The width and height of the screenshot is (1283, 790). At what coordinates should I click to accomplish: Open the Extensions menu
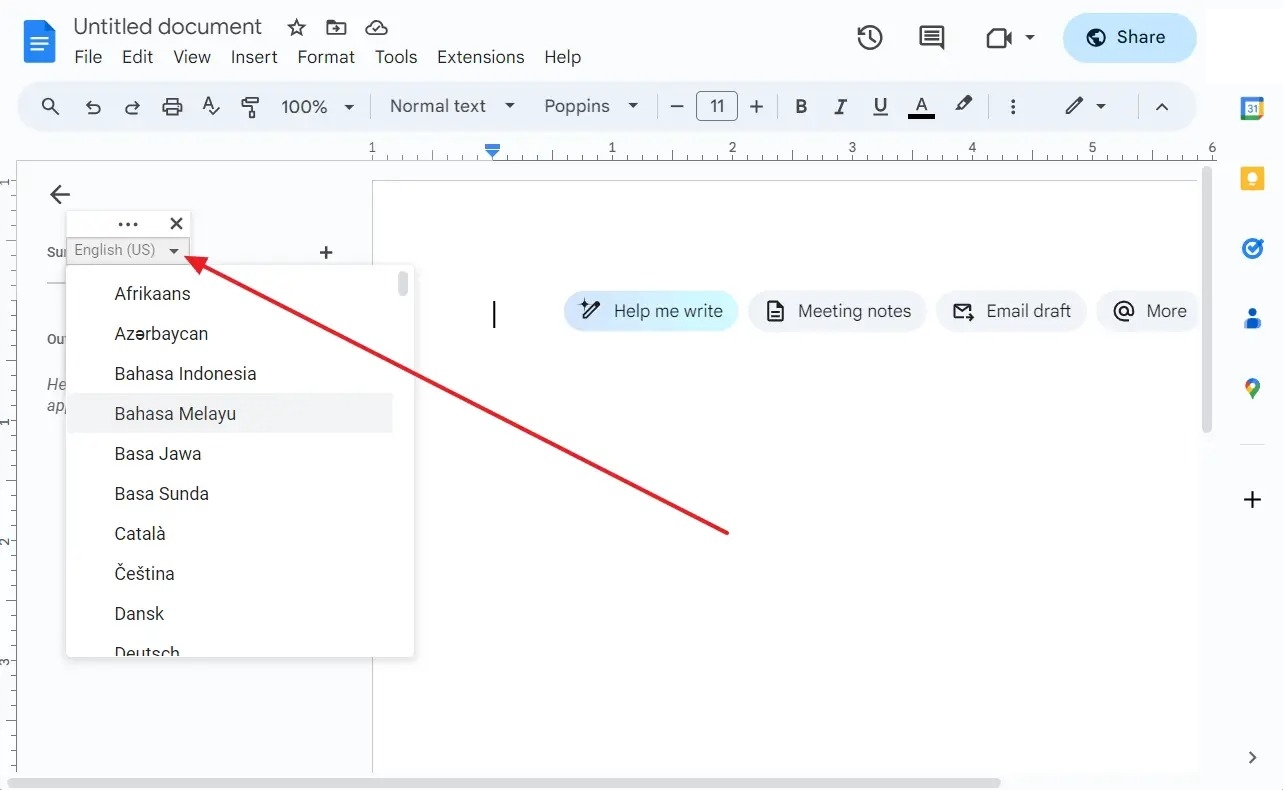[x=480, y=57]
